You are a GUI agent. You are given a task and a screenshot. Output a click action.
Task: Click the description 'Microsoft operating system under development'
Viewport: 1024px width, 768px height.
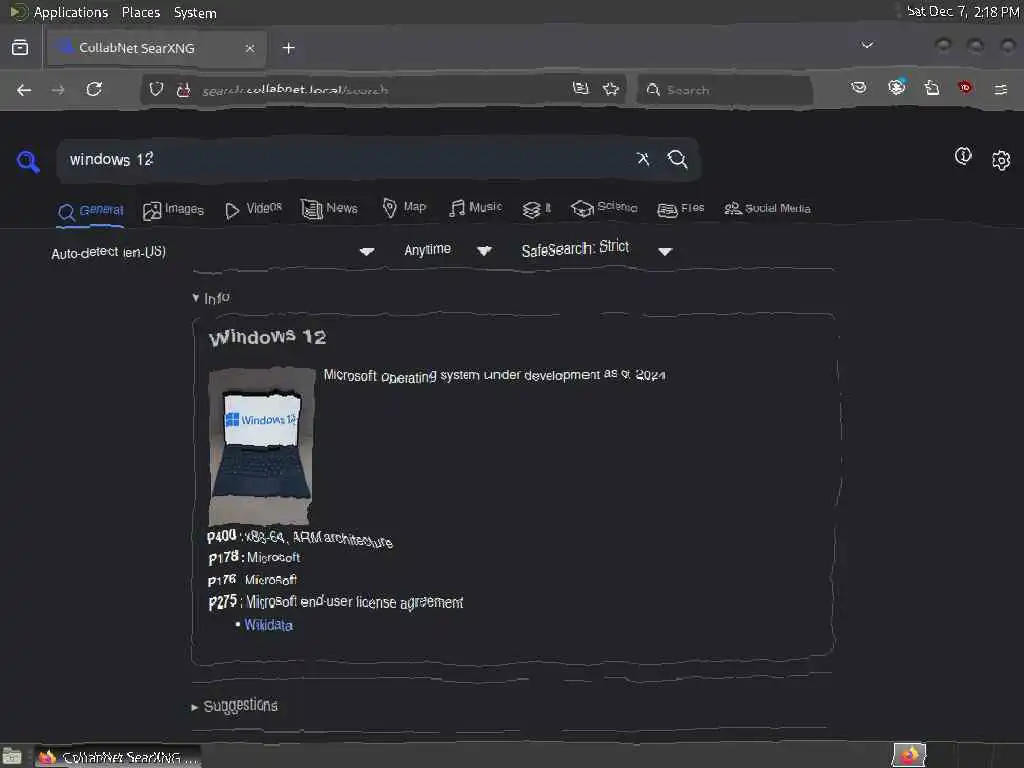point(461,375)
